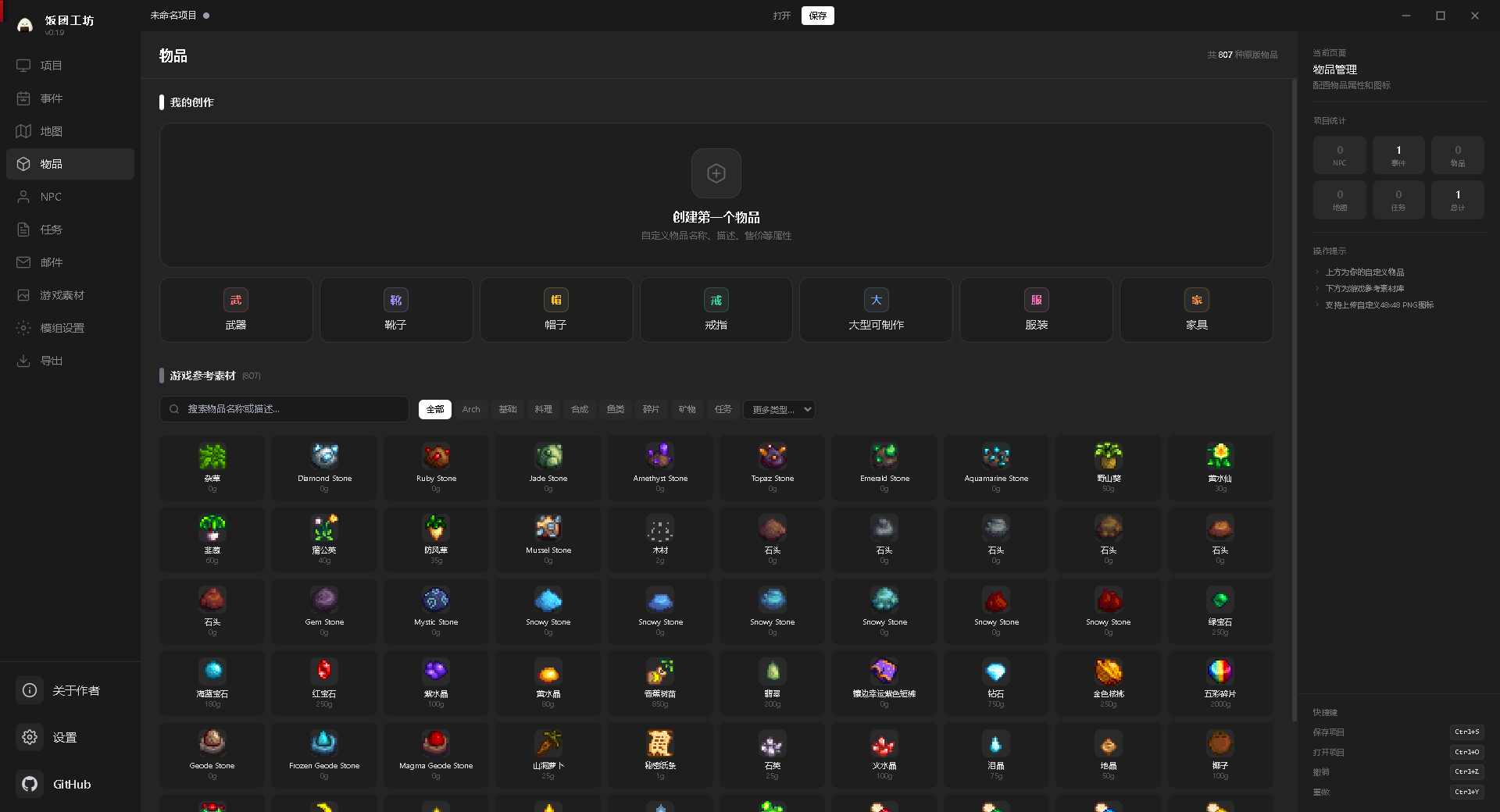Select the 鱼类 filter tab
Screen dimensions: 1500x812
(x=616, y=409)
